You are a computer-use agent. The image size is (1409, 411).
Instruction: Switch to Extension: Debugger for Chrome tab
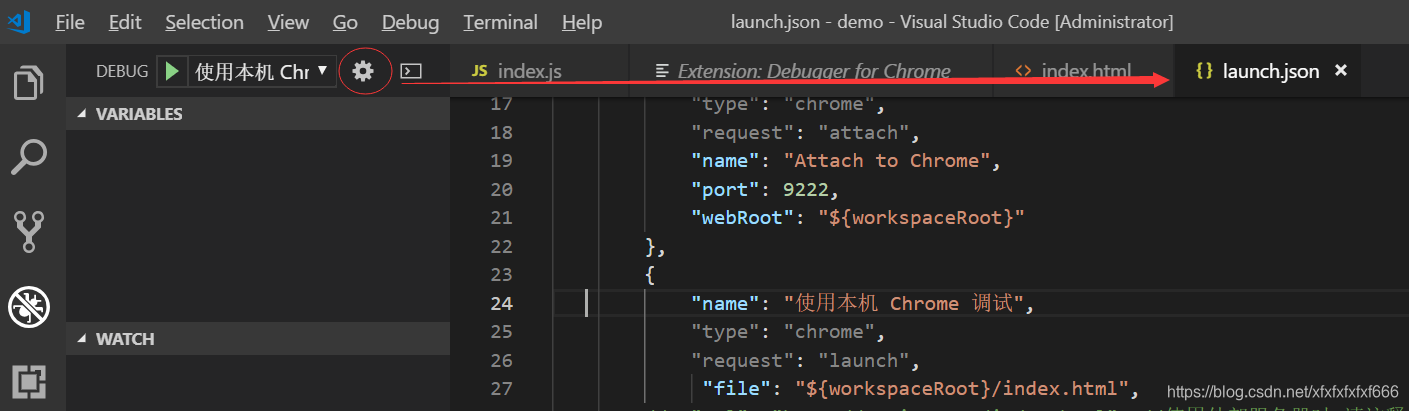(810, 71)
